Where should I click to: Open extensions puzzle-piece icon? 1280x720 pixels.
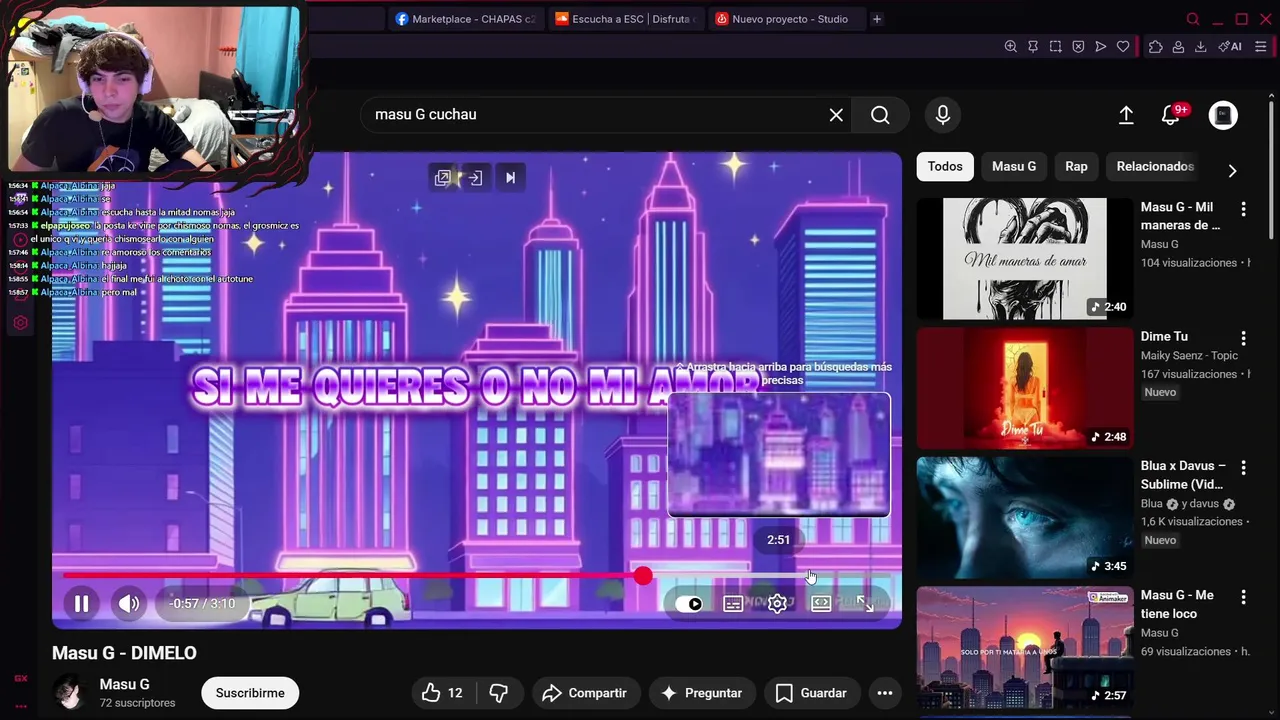(x=1155, y=47)
